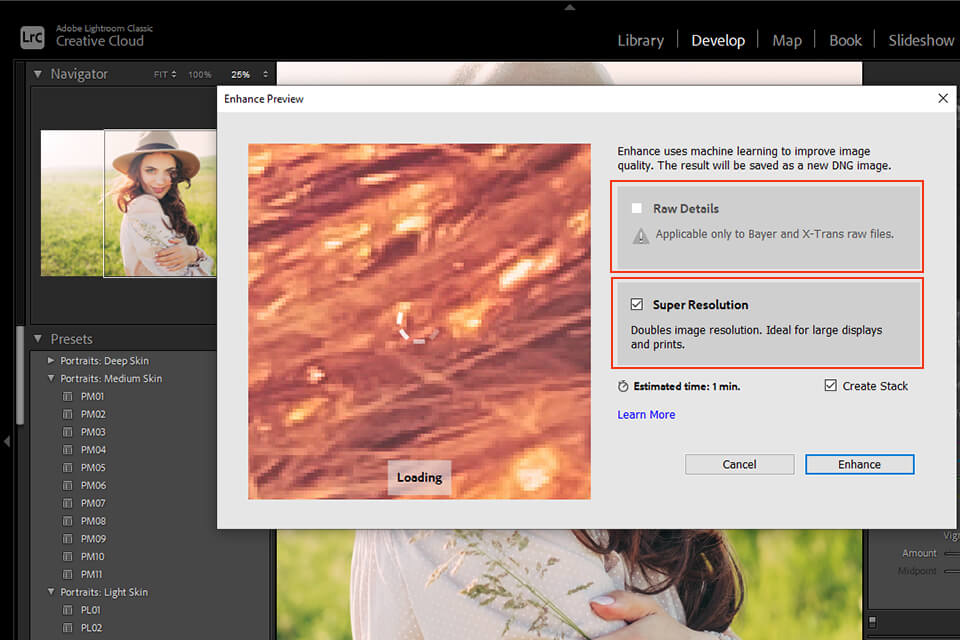Close the Enhance Preview dialog
Screen dimensions: 960x640
click(943, 98)
